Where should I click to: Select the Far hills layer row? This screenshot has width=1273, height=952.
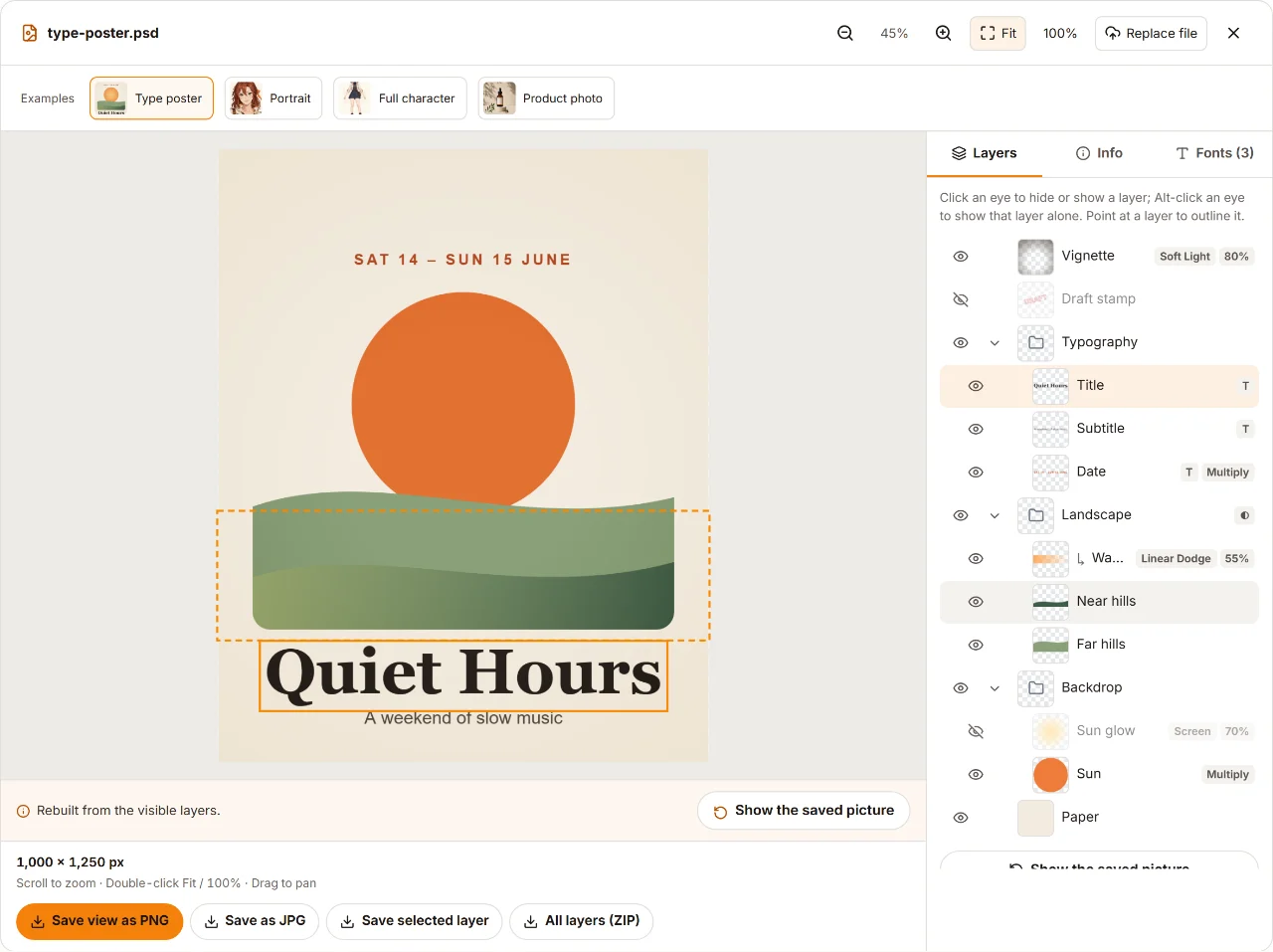pyautogui.click(x=1099, y=645)
